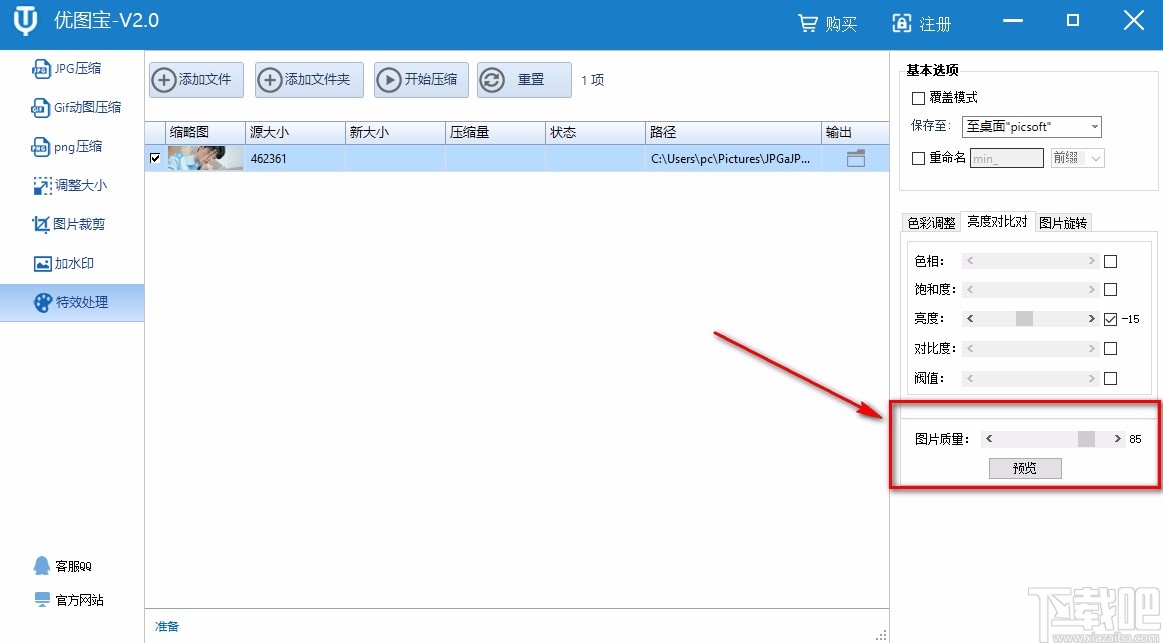Image resolution: width=1163 pixels, height=643 pixels.
Task: Click the output folder icon in the file row
Action: tap(856, 158)
